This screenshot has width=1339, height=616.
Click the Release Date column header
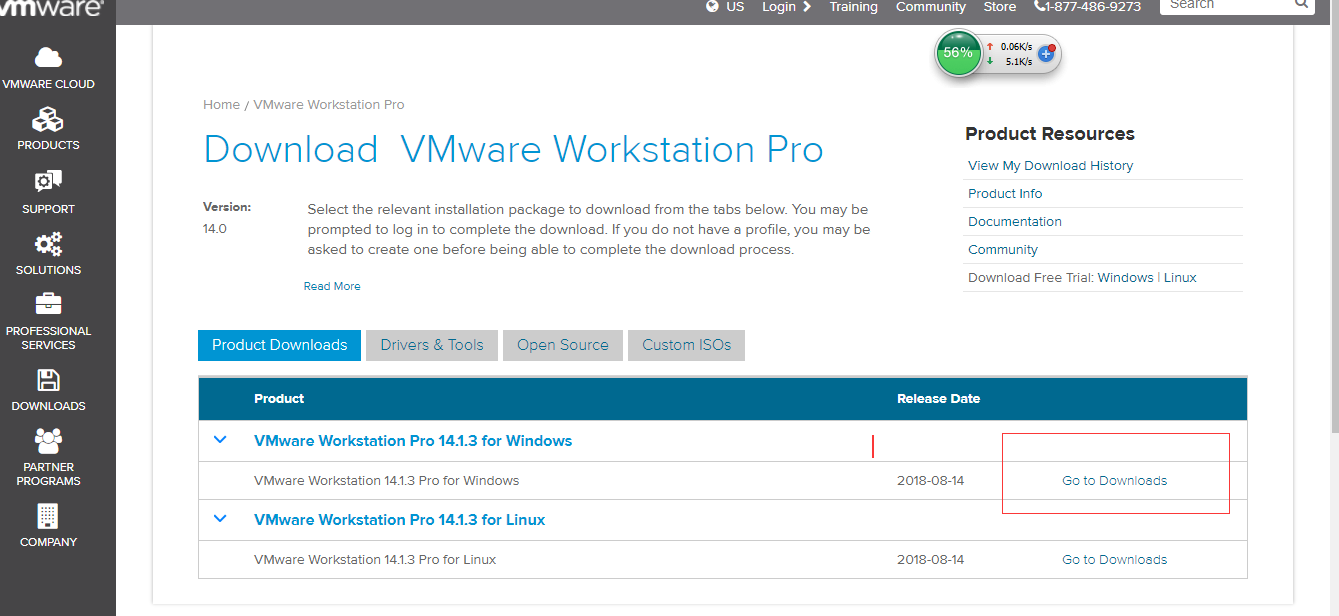pos(938,399)
